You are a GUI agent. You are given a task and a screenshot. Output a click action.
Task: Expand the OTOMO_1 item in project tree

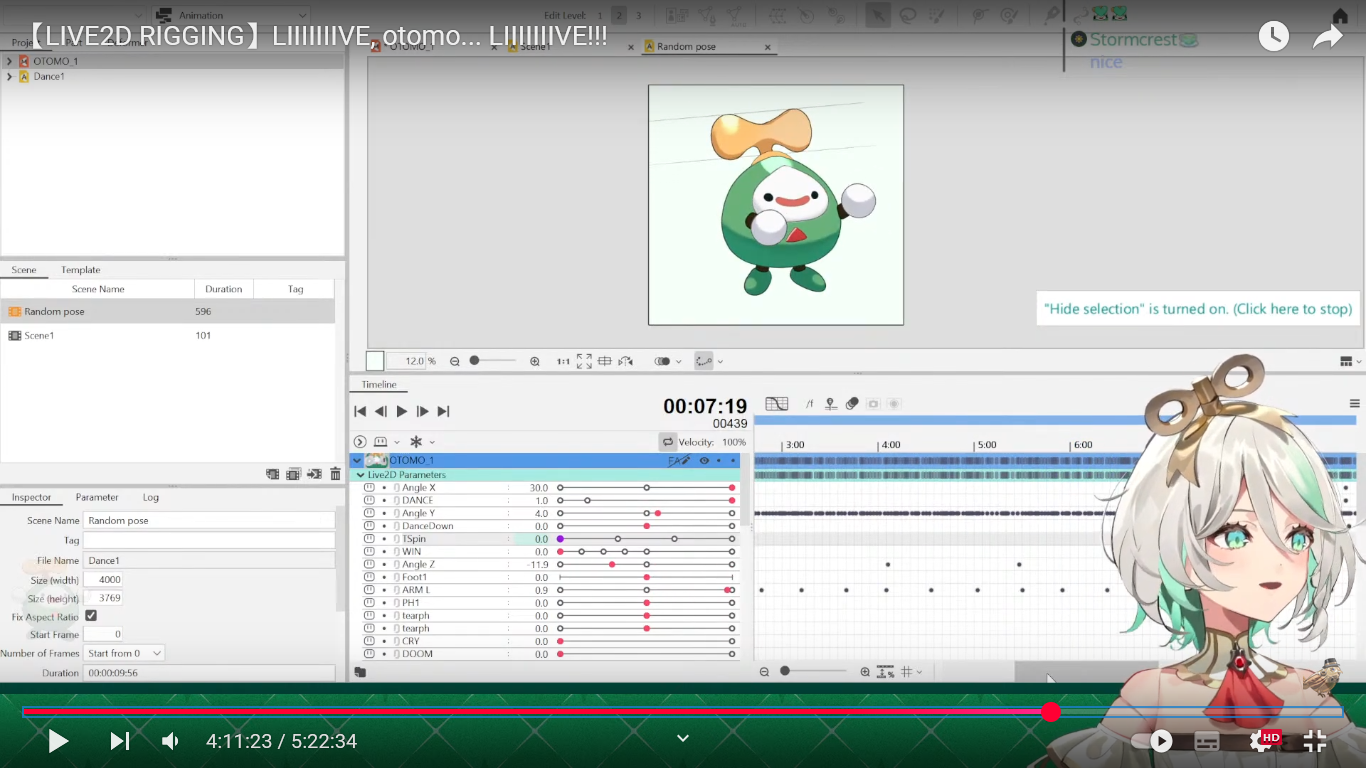(x=9, y=61)
